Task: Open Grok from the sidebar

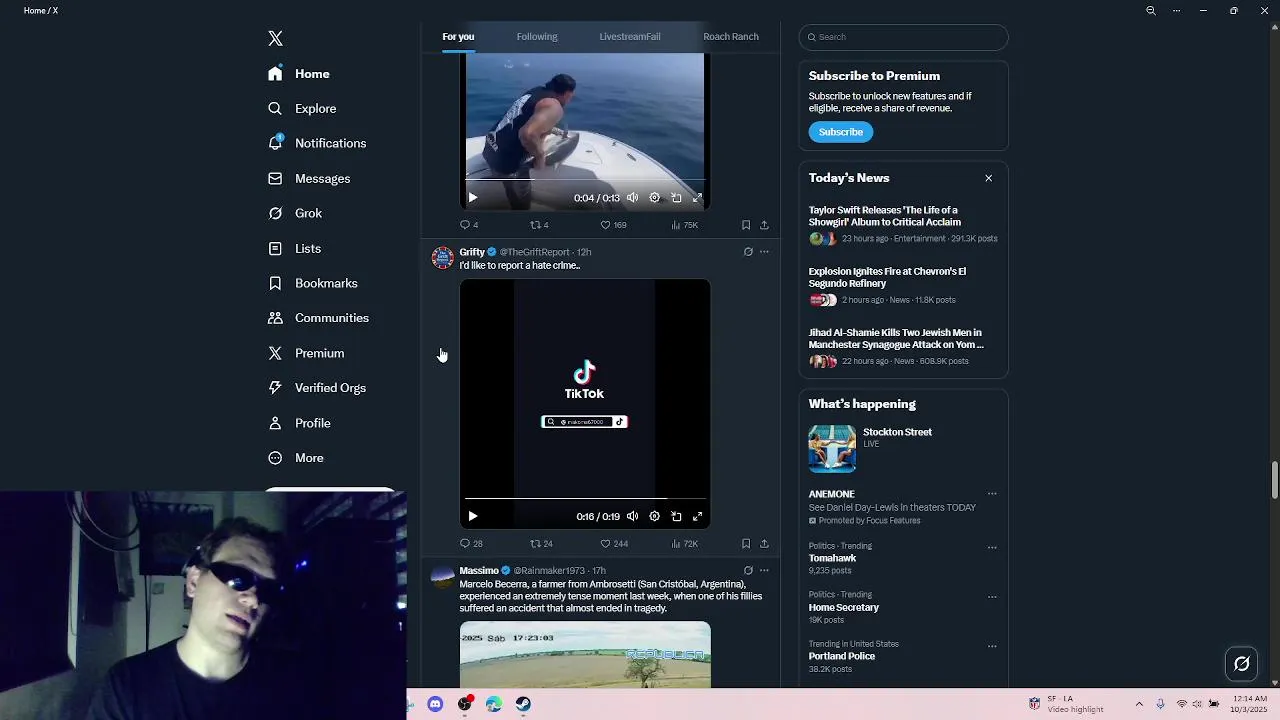Action: (x=295, y=213)
